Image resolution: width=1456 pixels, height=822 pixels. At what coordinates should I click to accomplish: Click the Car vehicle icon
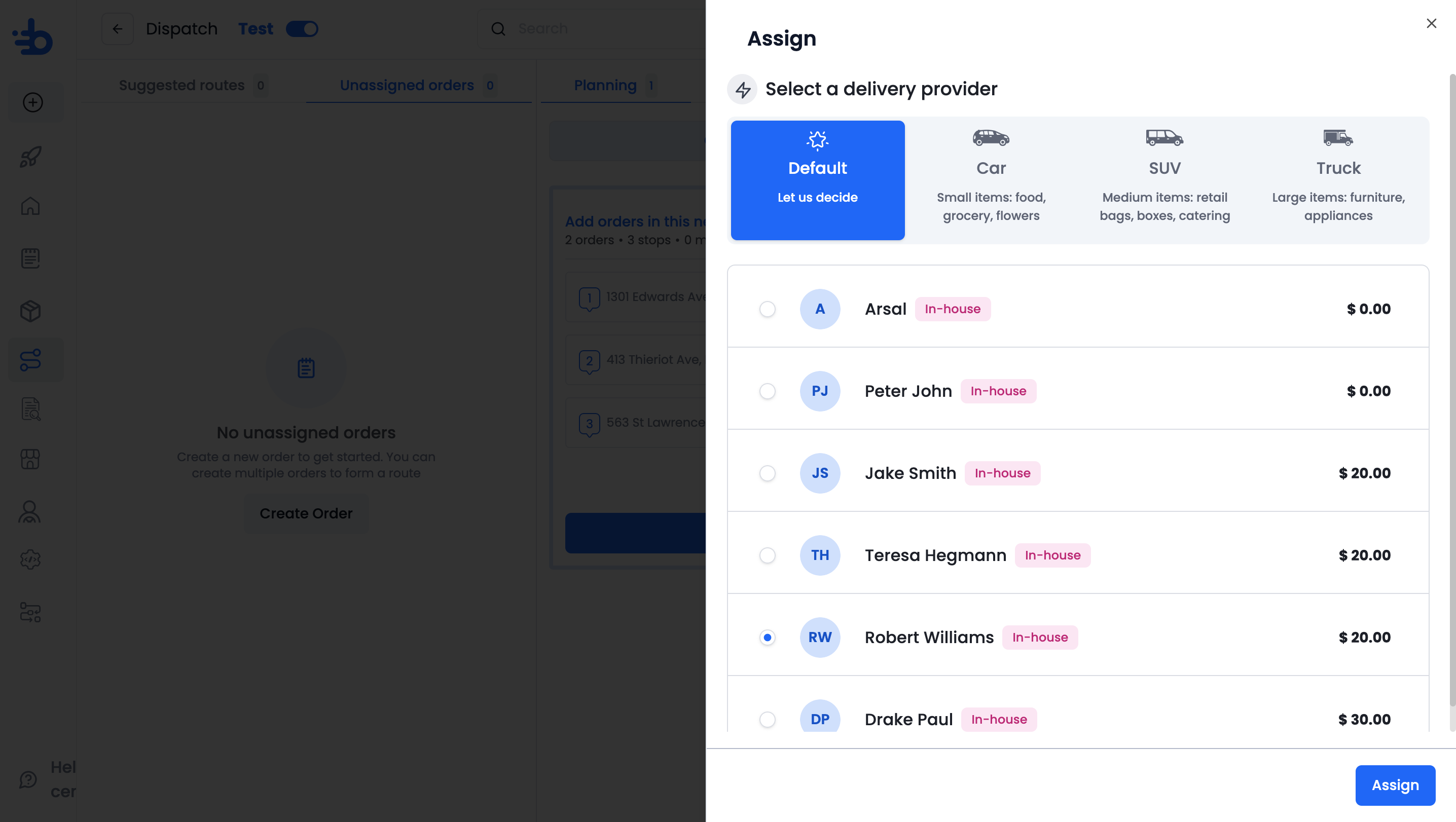click(991, 137)
